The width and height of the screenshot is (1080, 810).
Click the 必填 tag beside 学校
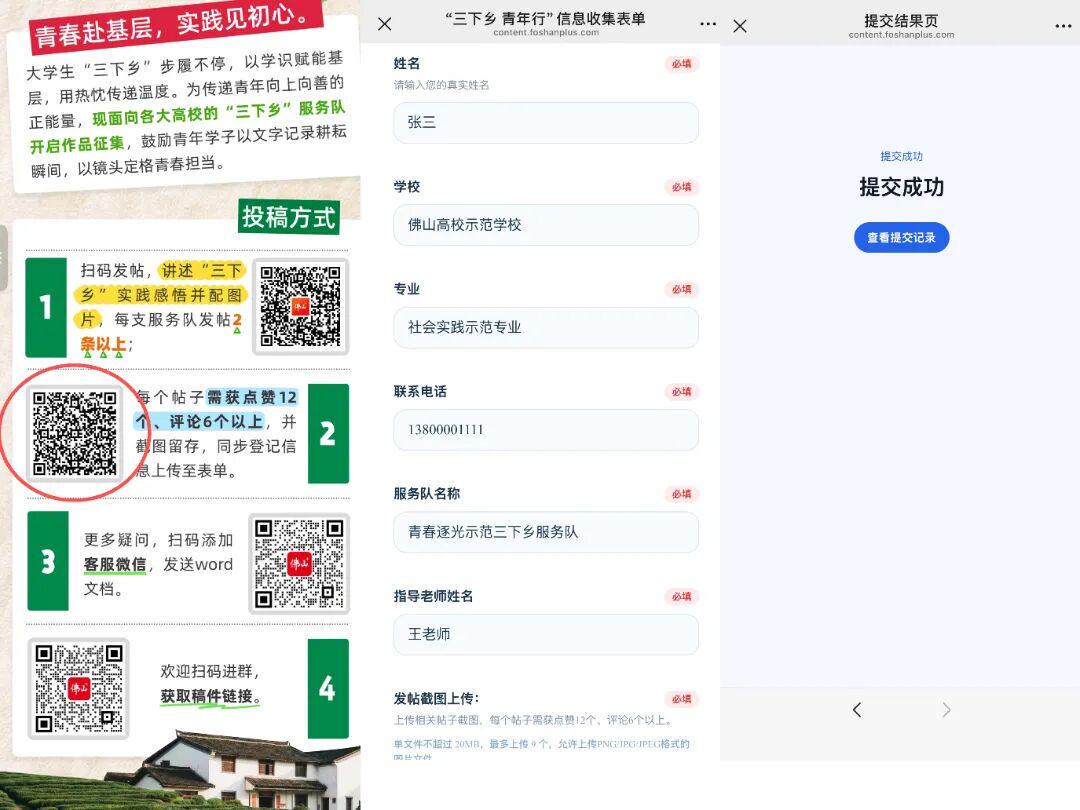point(682,187)
